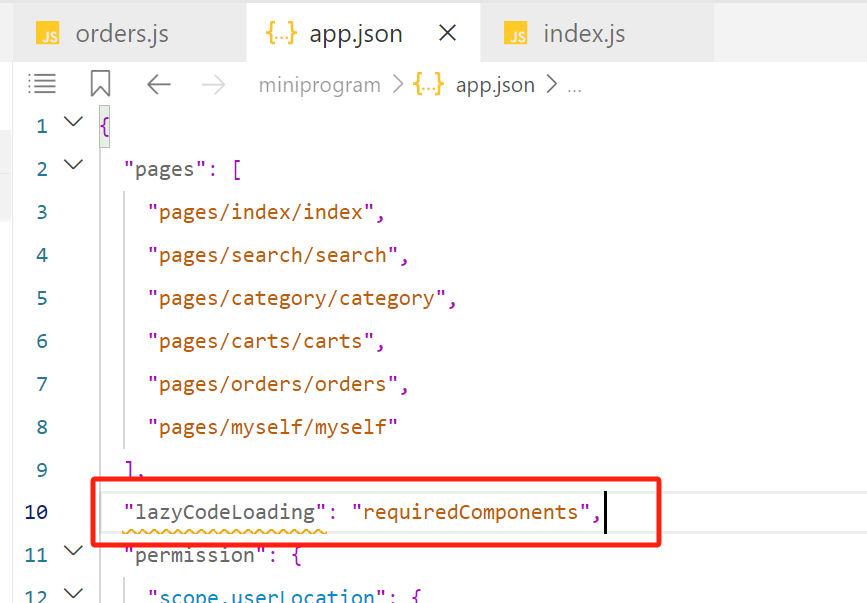Click line number 10 in the gutter
867x603 pixels.
[36, 512]
